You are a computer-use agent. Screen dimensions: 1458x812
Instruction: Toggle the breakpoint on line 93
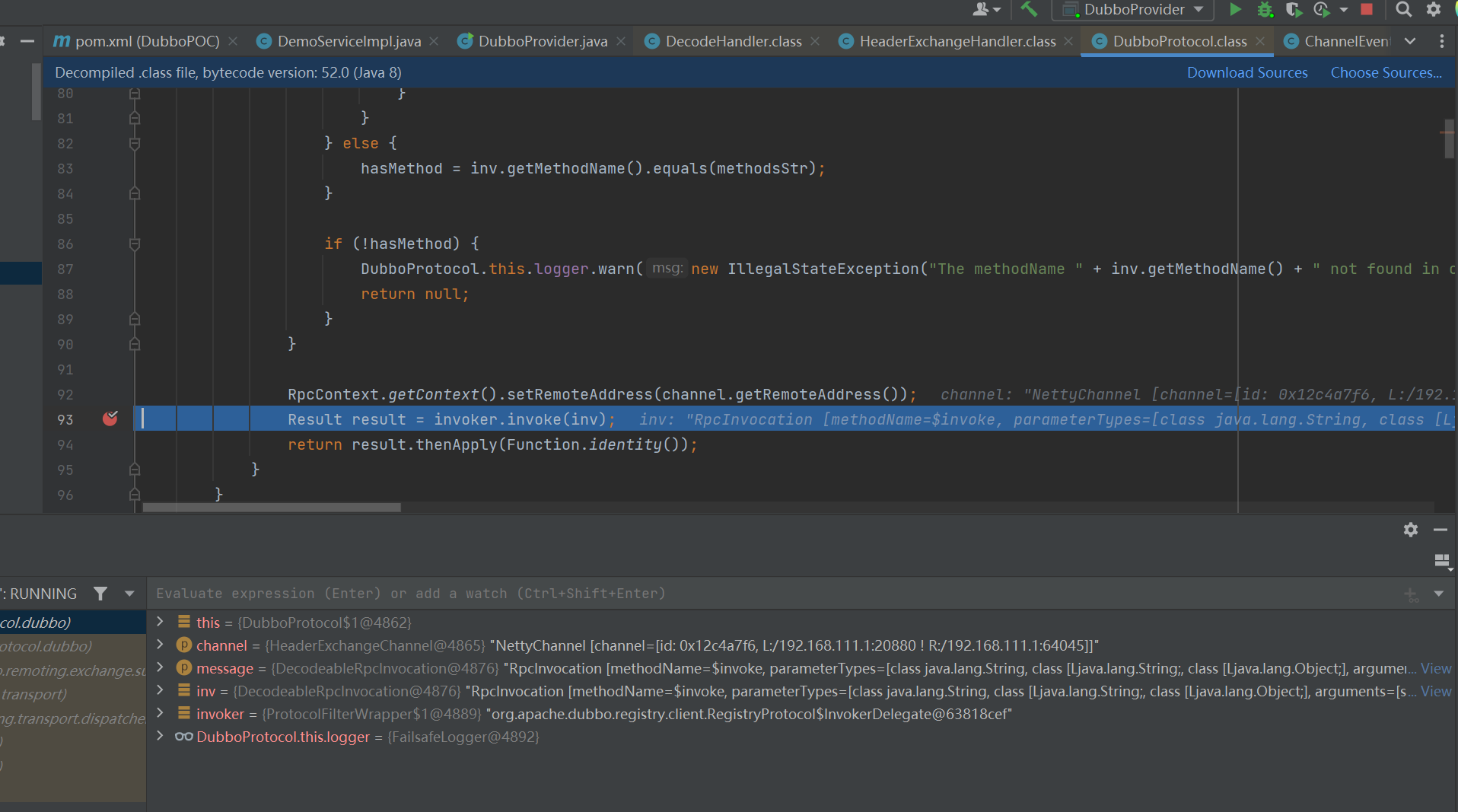click(110, 418)
